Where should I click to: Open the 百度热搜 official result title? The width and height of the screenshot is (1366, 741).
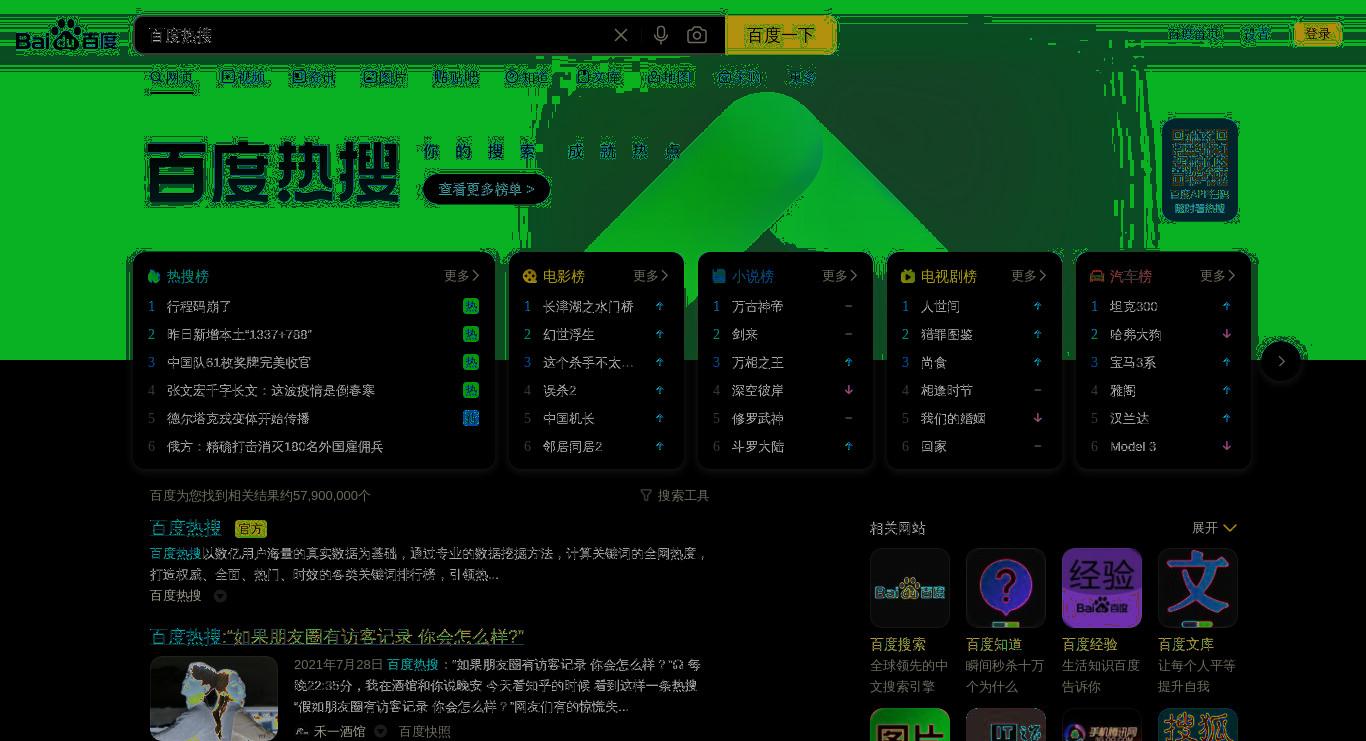tap(186, 528)
